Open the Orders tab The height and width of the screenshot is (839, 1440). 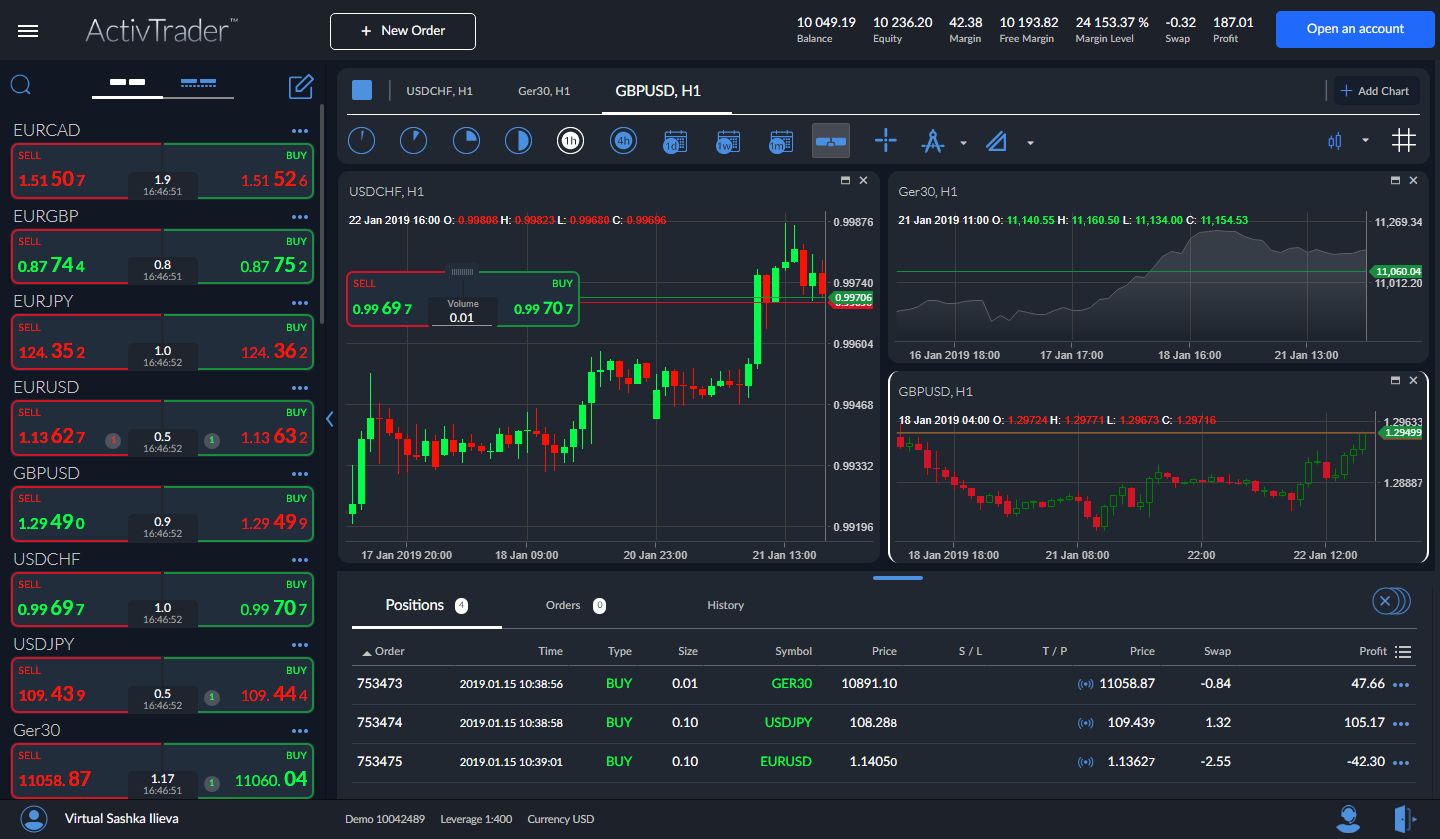[575, 605]
